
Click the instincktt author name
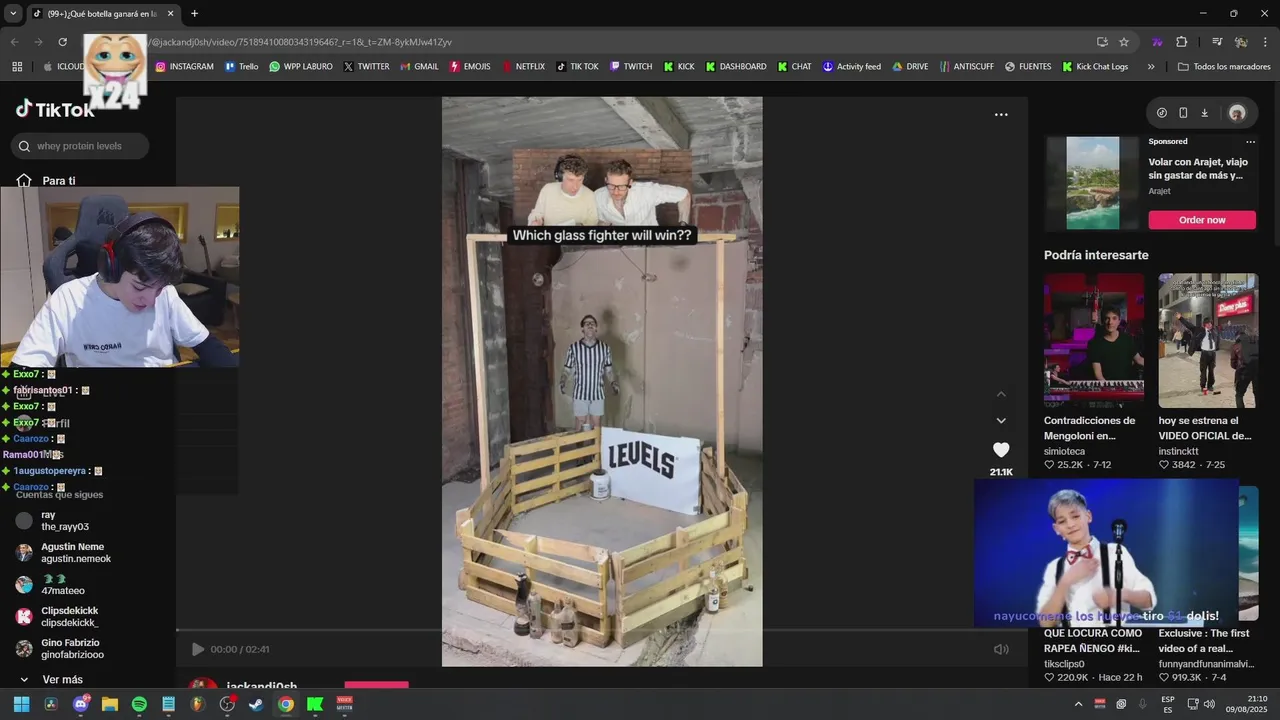pyautogui.click(x=1179, y=451)
